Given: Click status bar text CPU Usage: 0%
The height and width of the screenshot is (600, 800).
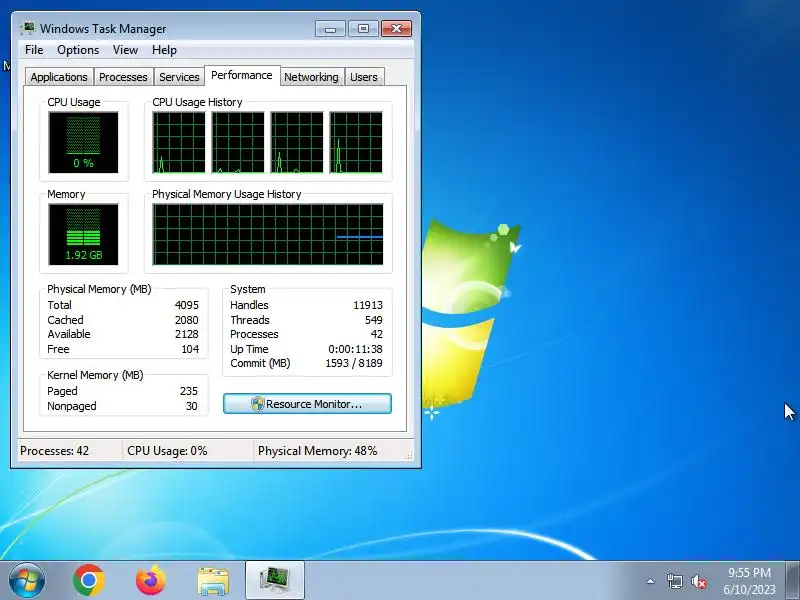Looking at the screenshot, I should pyautogui.click(x=167, y=451).
